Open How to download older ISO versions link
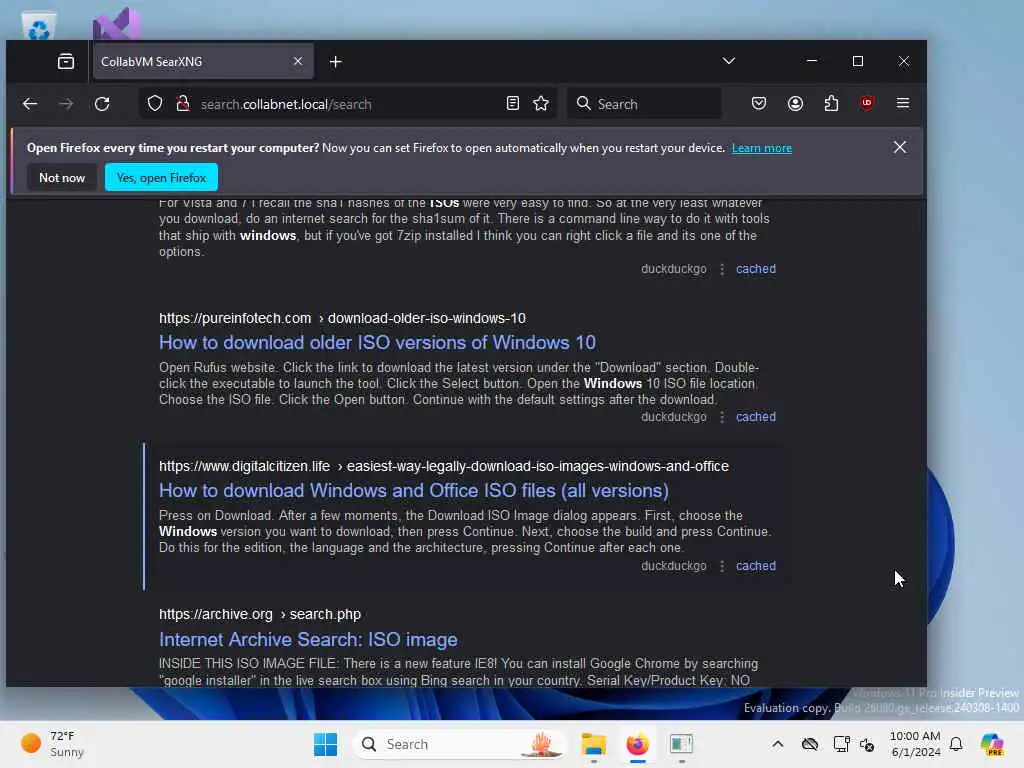The height and width of the screenshot is (768, 1024). tap(377, 342)
